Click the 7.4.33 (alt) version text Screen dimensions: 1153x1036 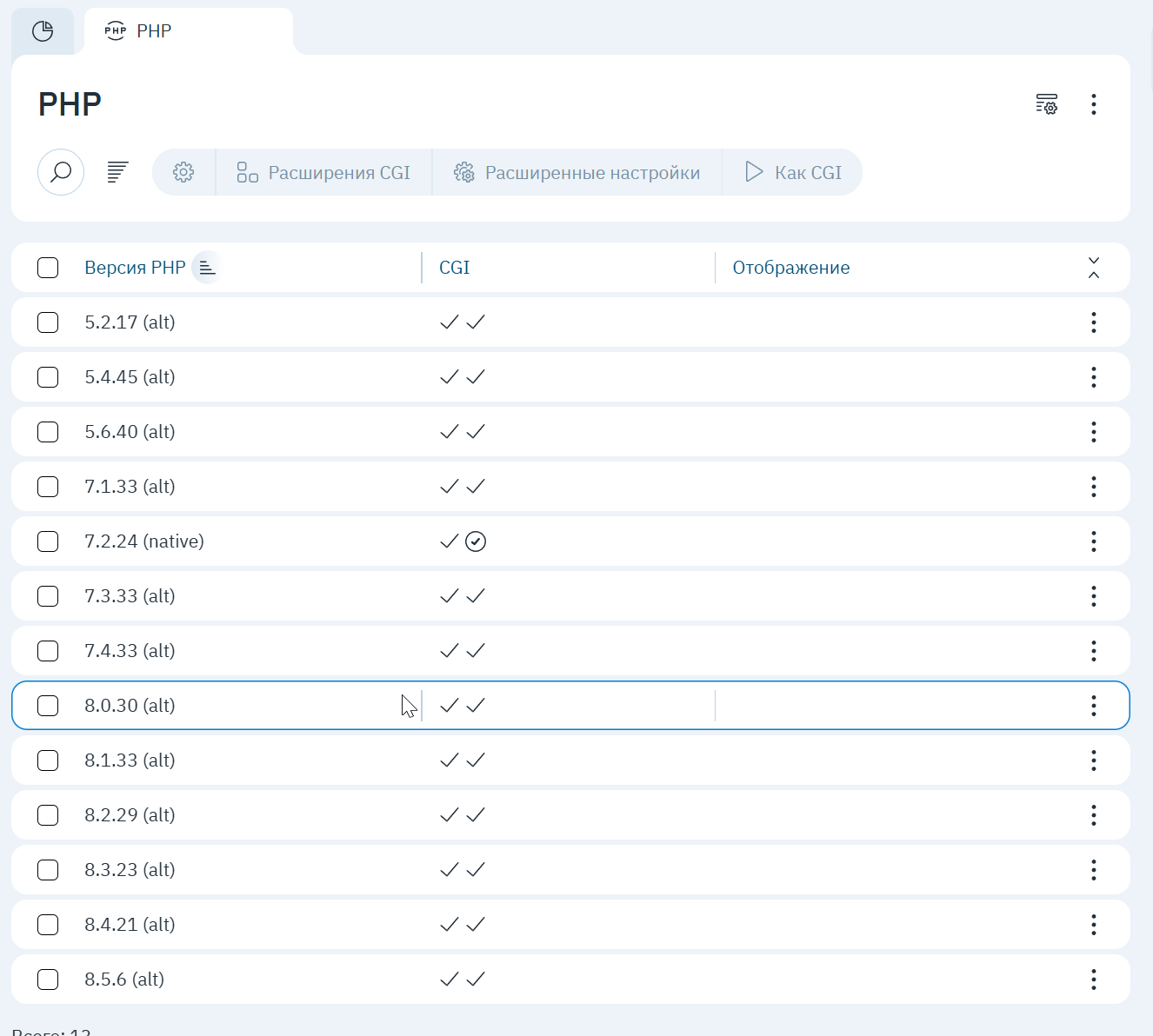130,651
